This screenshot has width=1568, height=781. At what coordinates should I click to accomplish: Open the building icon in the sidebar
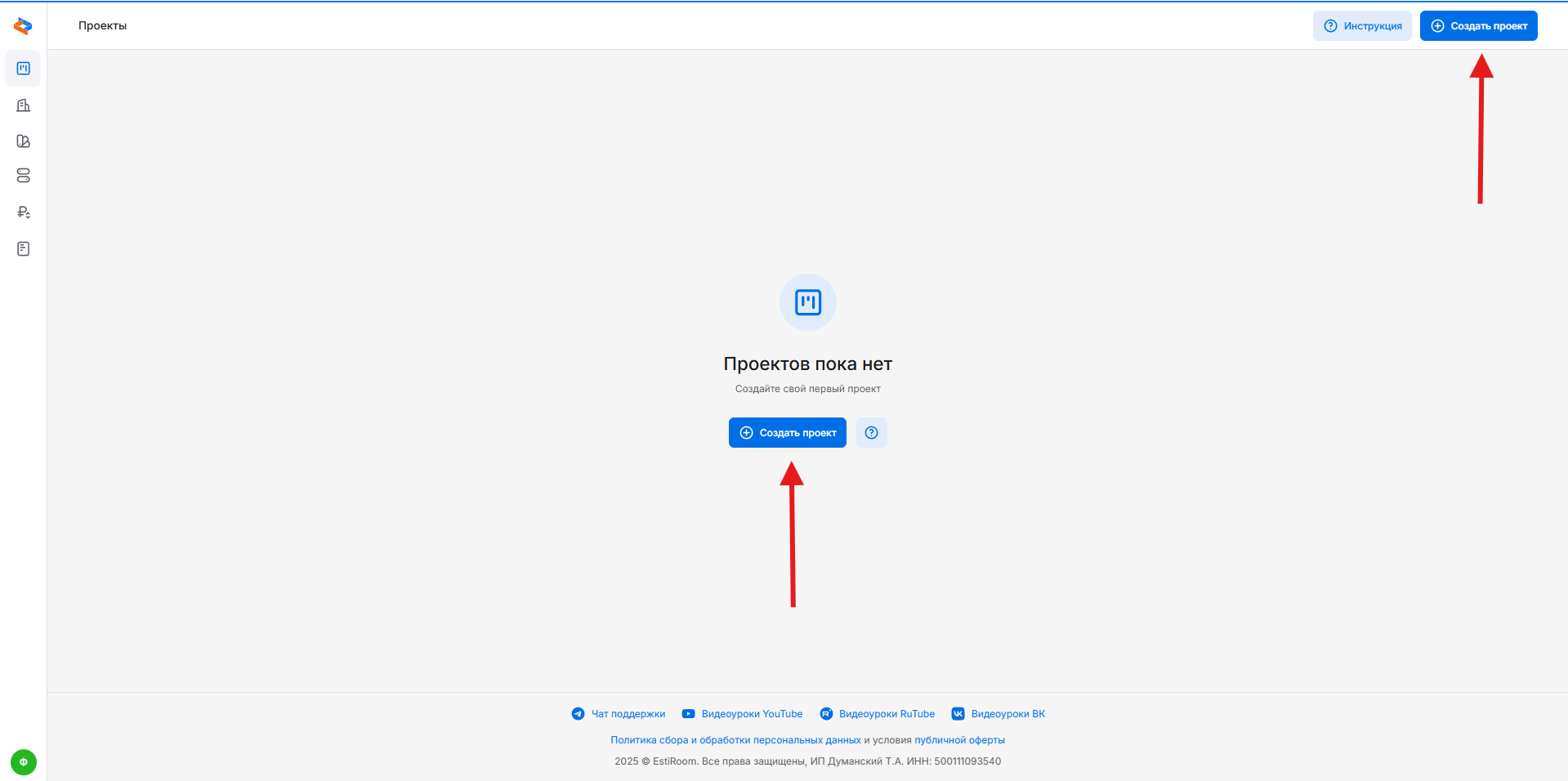tap(23, 105)
